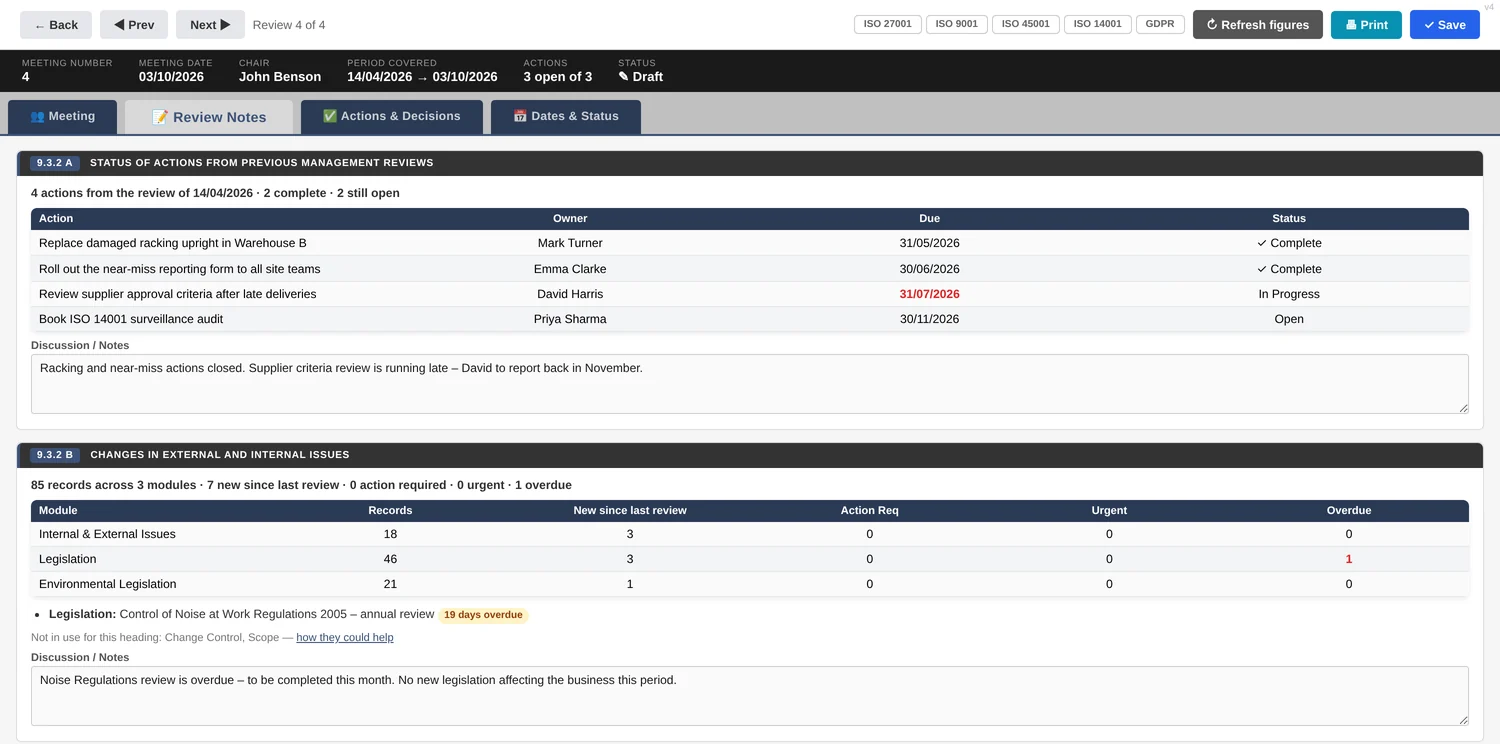Follow the 'how they could help' link
The image size is (1500, 744).
pyautogui.click(x=345, y=637)
